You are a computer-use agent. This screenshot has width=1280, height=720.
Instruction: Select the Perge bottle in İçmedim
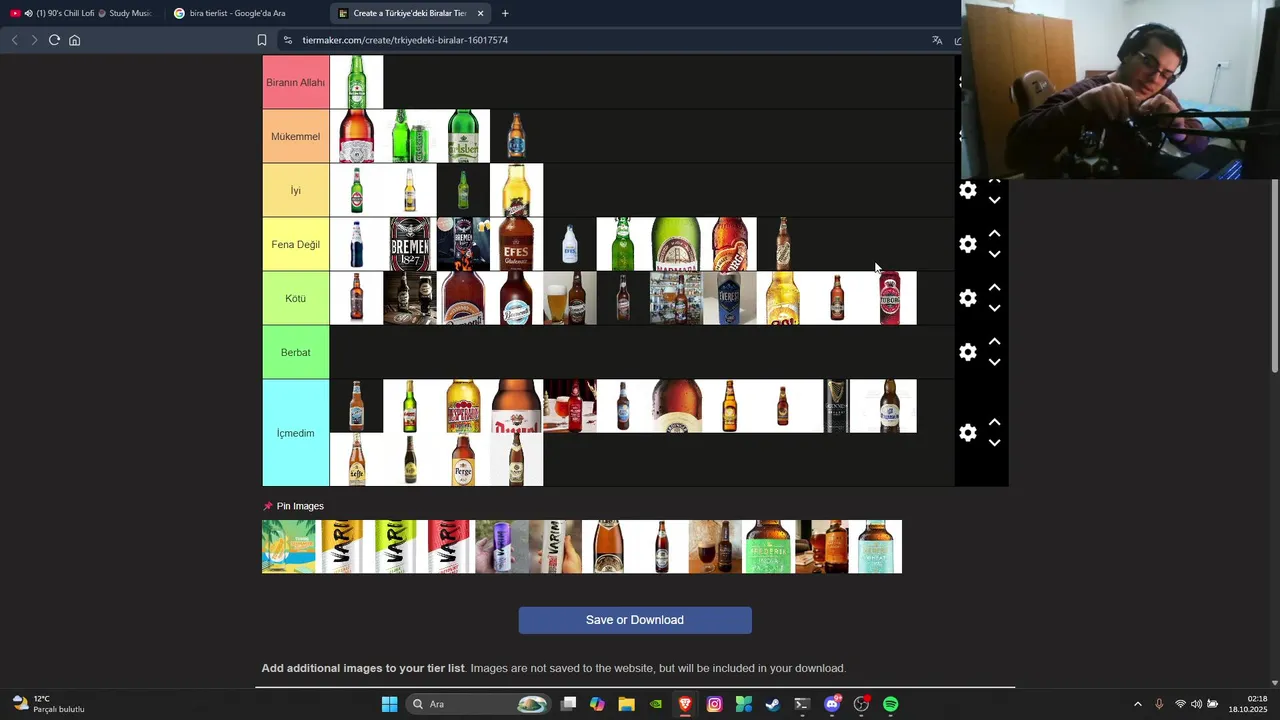point(463,460)
